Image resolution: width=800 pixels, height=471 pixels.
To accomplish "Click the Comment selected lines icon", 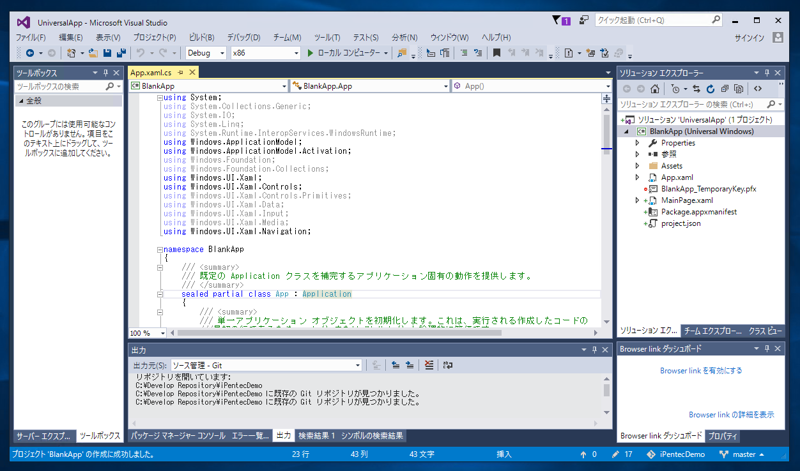I will pos(464,53).
